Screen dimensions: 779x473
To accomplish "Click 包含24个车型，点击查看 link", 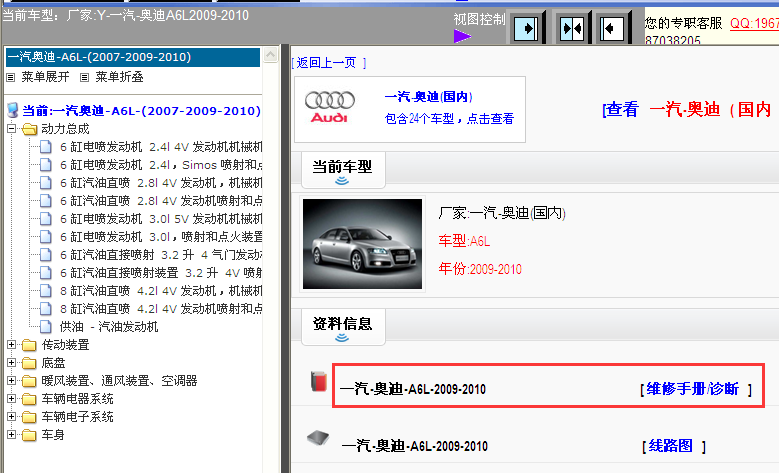I will click(449, 119).
